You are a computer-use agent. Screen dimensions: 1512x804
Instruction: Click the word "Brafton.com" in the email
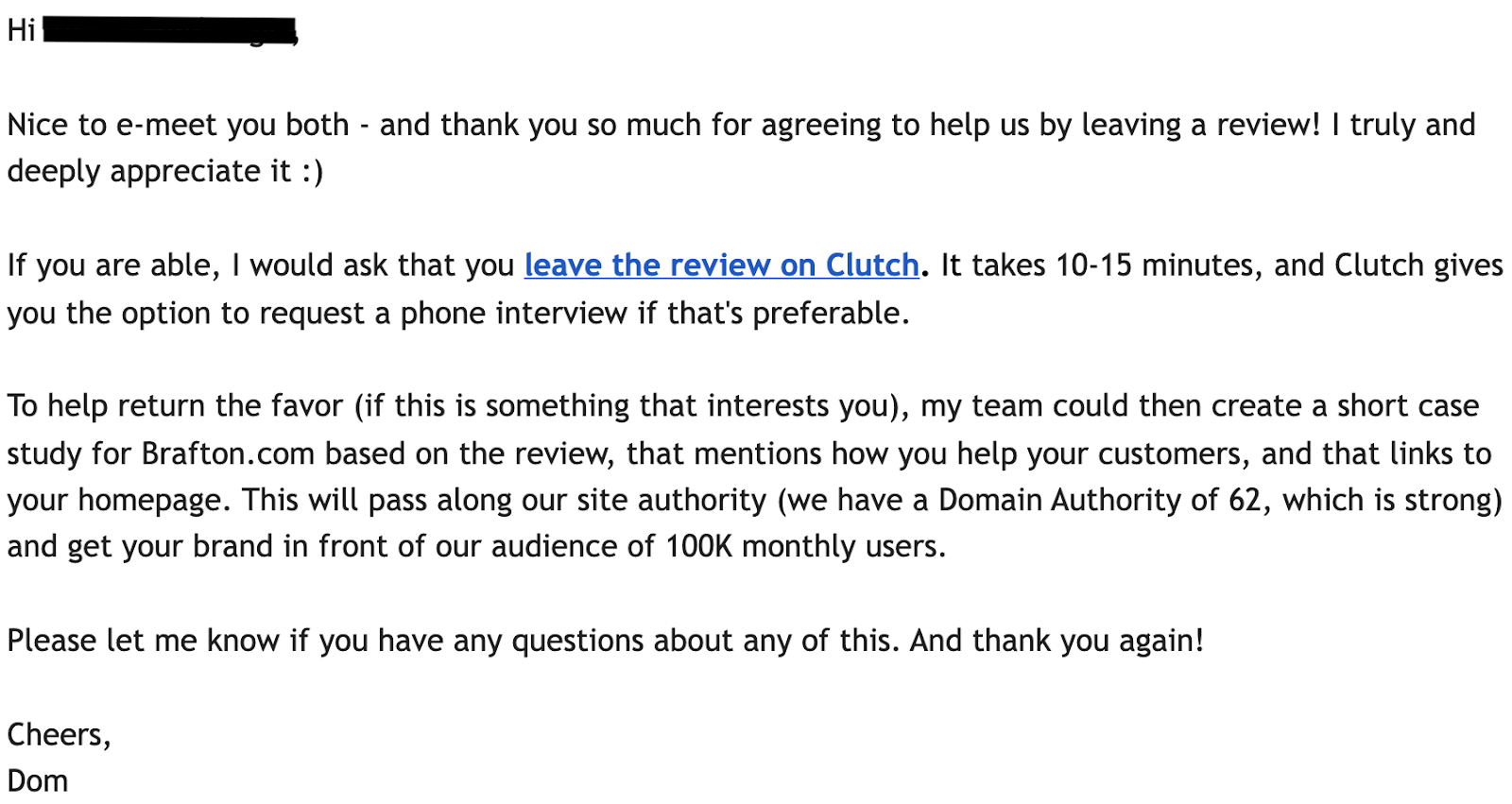(x=228, y=453)
